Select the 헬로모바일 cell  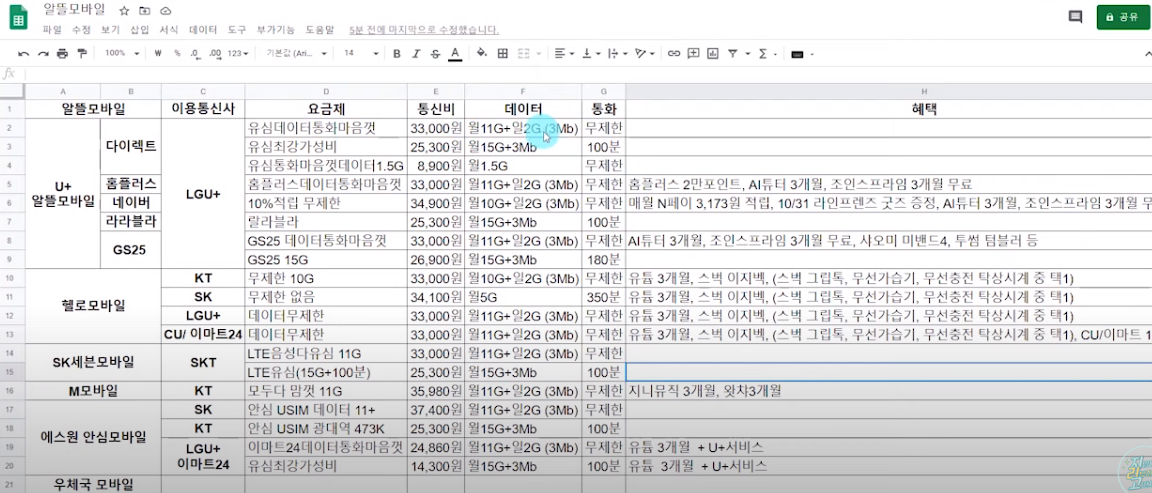[x=93, y=306]
